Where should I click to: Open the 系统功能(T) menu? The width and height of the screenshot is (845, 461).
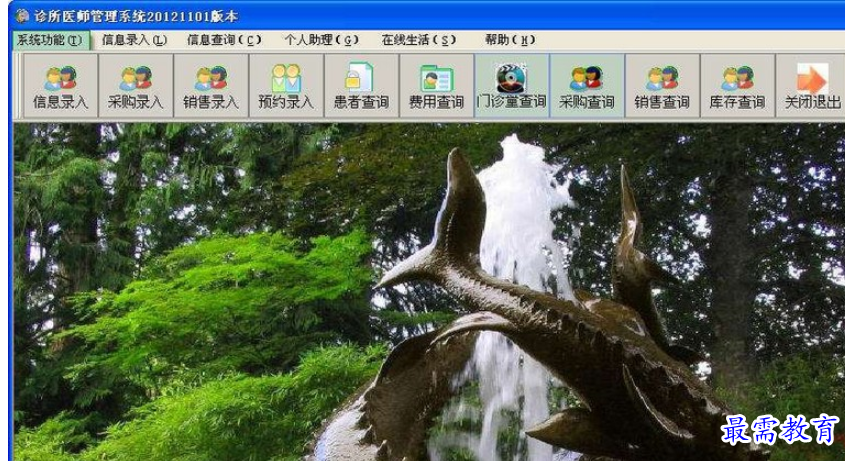point(51,40)
